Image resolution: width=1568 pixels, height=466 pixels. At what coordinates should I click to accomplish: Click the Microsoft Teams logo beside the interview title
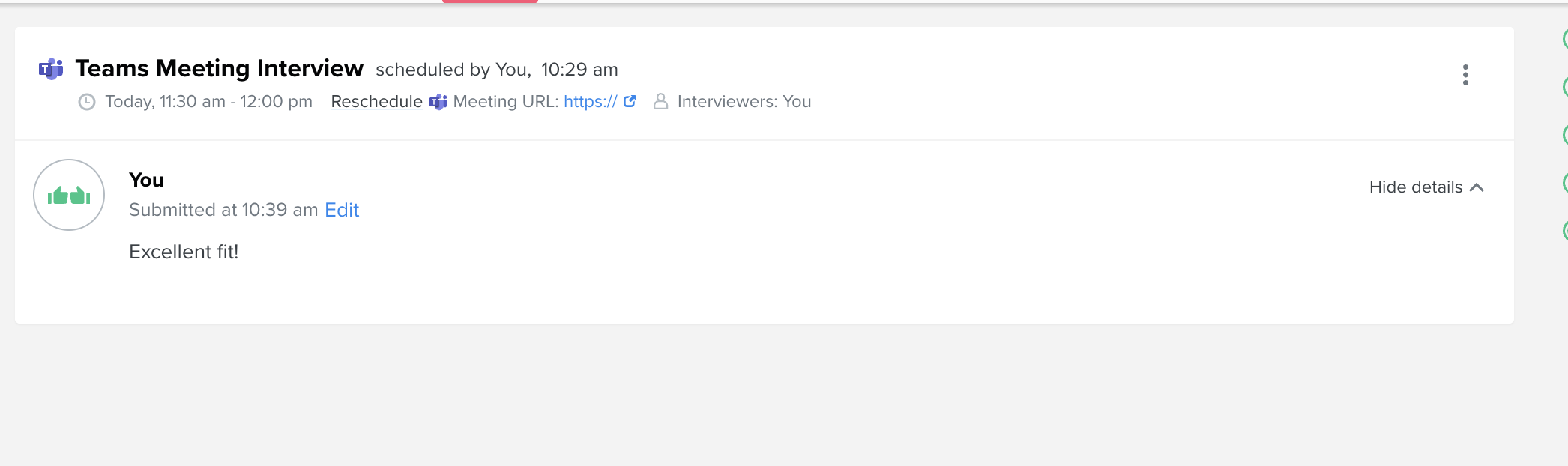coord(51,69)
